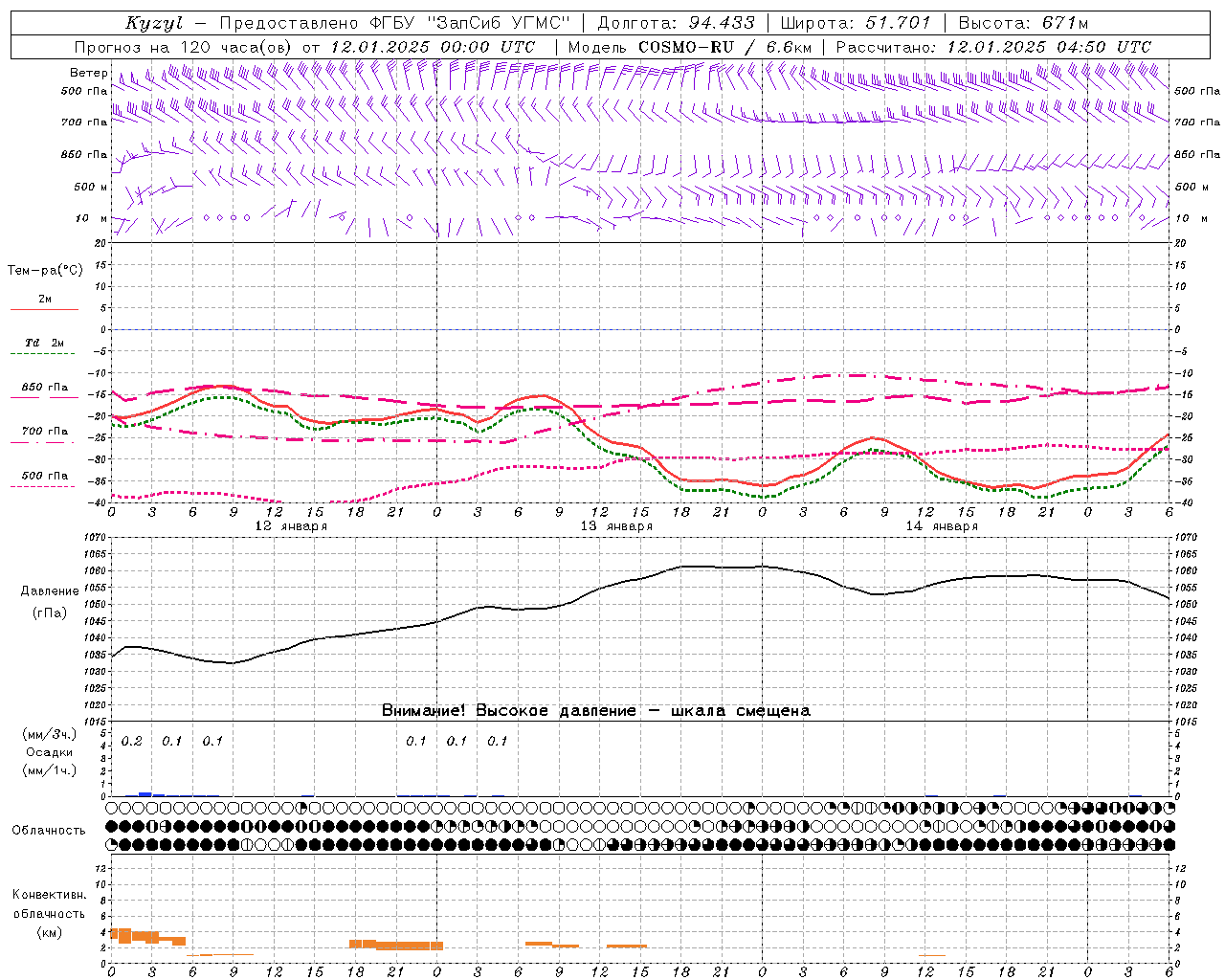Viewport: 1225px width, 980px height.
Task: Click the elevation value Высота: 671м
Action: click(1023, 23)
